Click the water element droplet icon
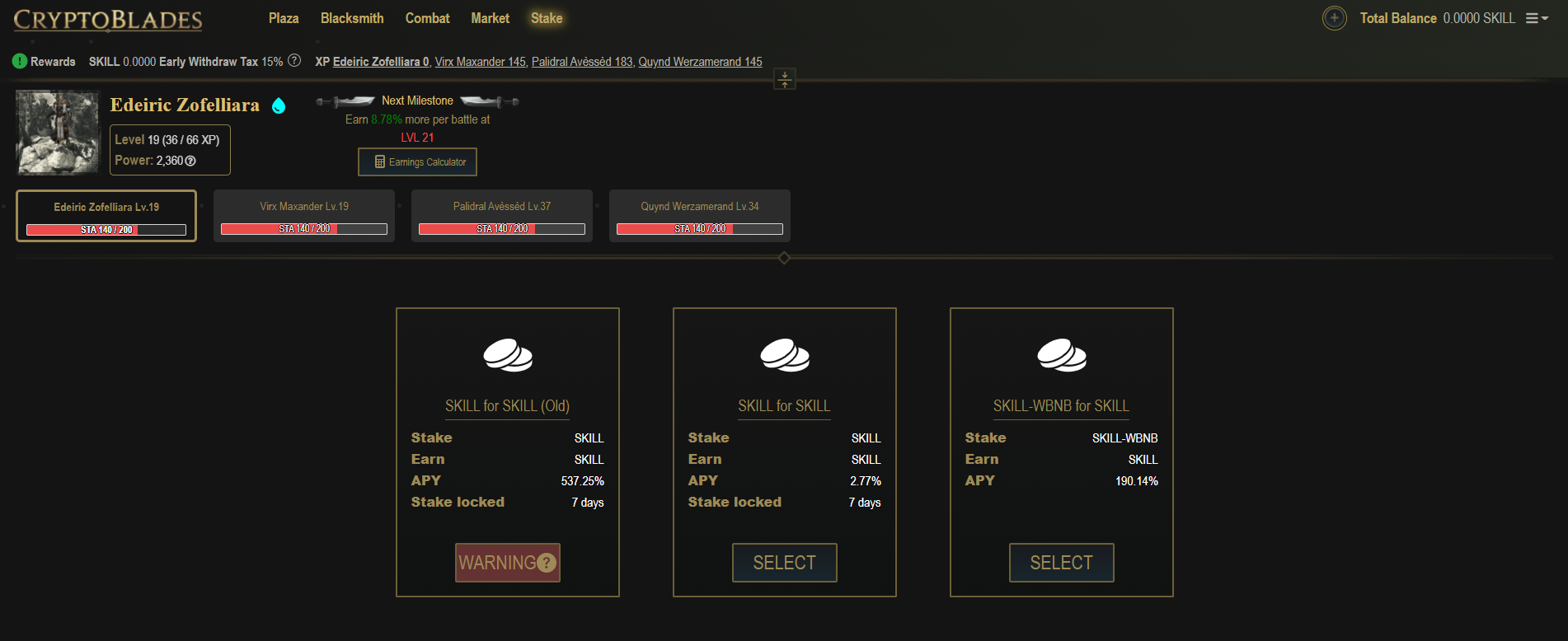 (279, 105)
